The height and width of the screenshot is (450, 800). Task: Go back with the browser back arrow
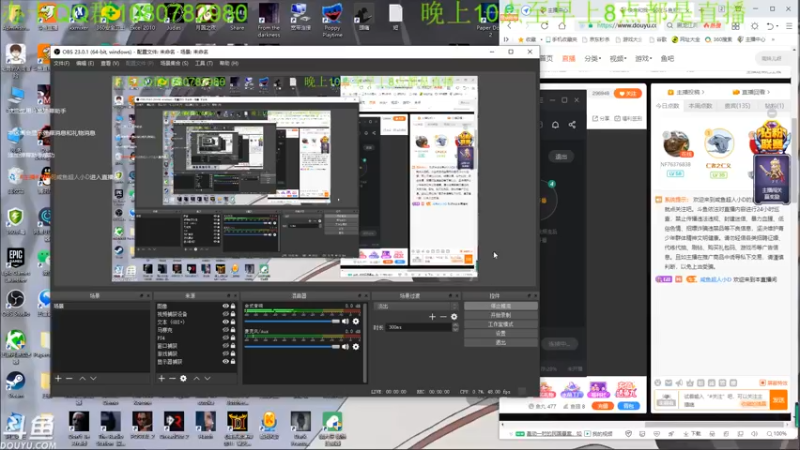(x=510, y=26)
